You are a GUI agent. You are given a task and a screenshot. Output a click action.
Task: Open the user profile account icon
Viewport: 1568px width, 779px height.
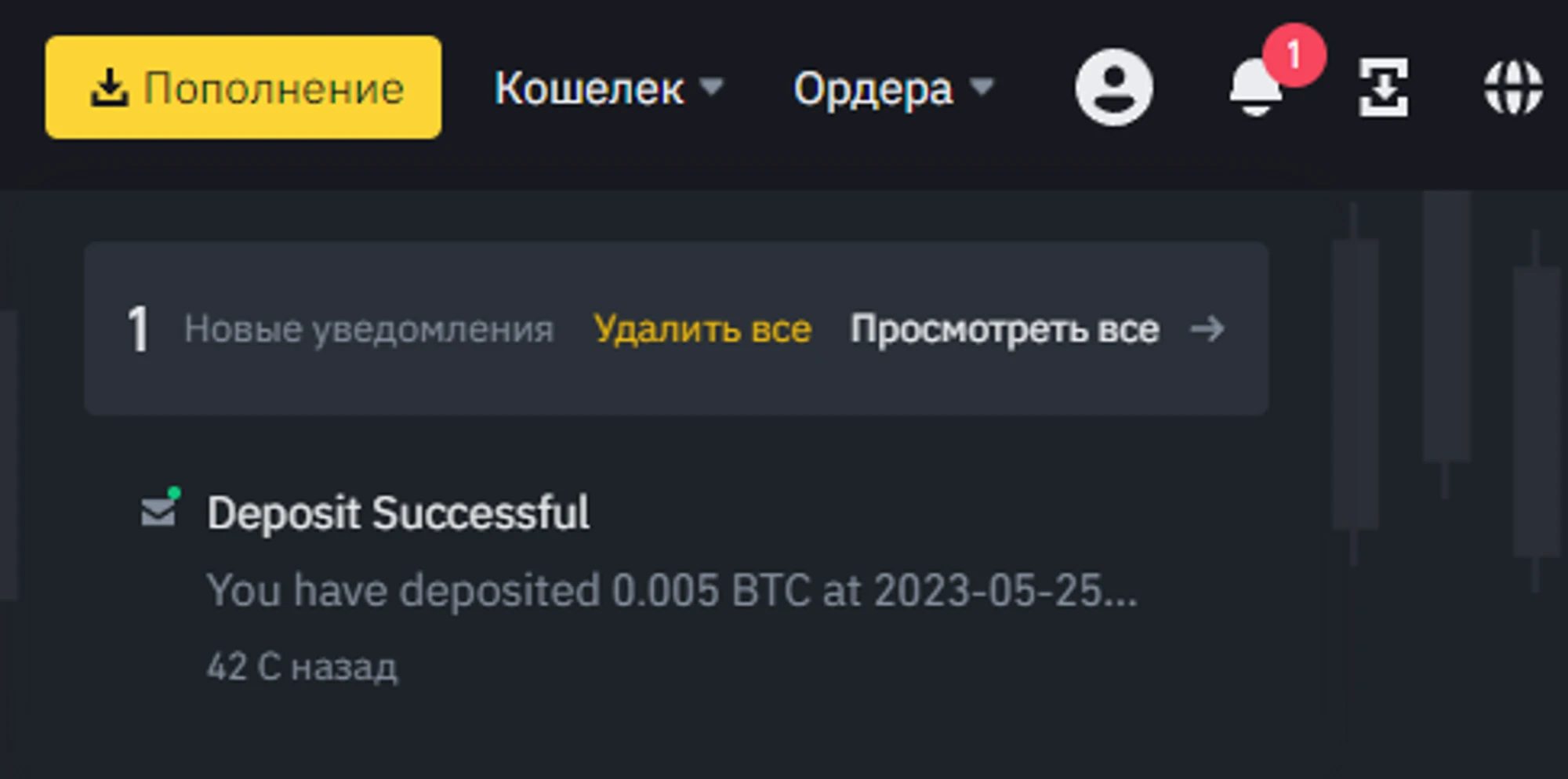pos(1113,87)
